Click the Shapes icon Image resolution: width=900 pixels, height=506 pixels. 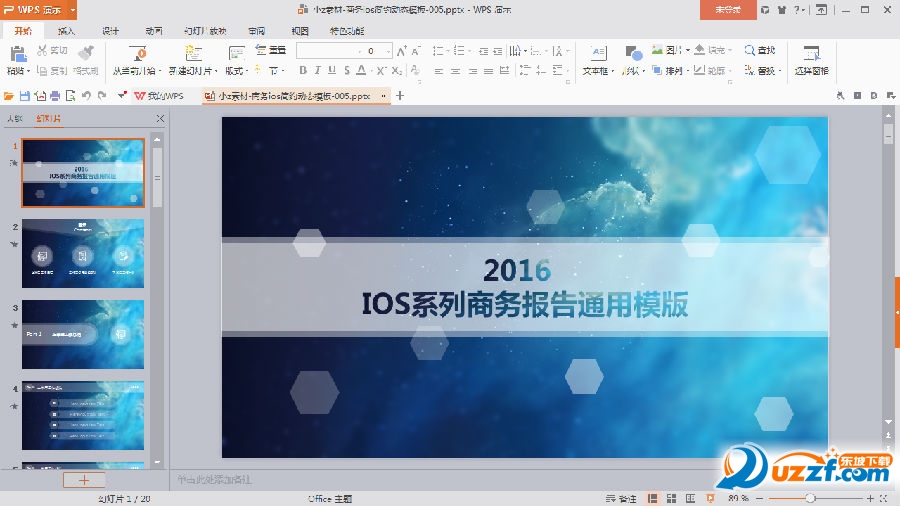click(x=633, y=53)
